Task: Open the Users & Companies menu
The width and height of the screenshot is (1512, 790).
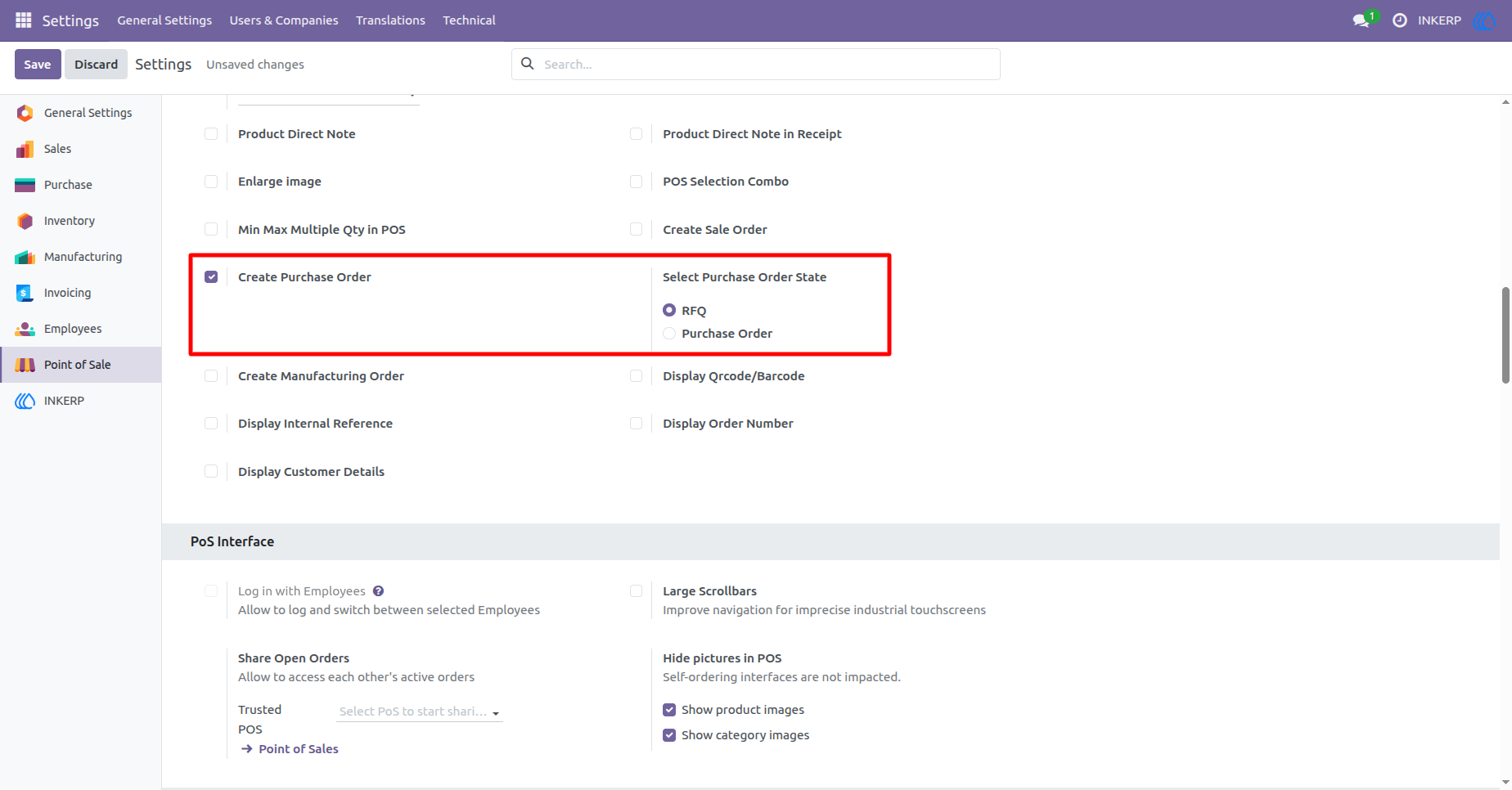Action: (284, 20)
